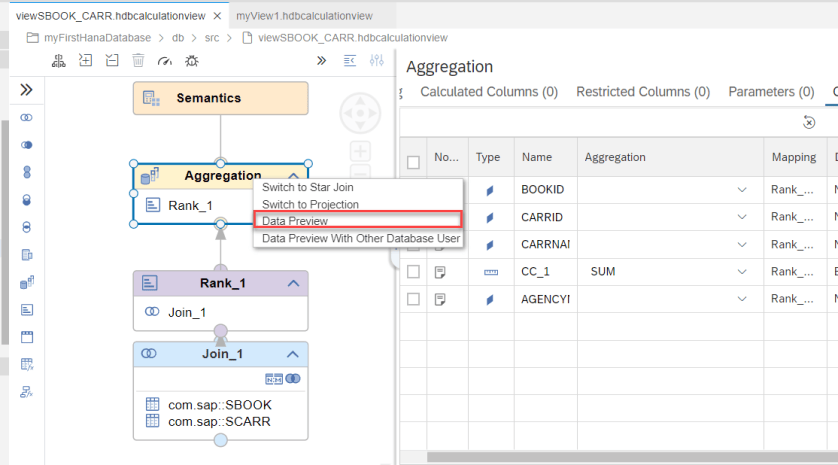Select the table function node in palette

tap(27, 365)
